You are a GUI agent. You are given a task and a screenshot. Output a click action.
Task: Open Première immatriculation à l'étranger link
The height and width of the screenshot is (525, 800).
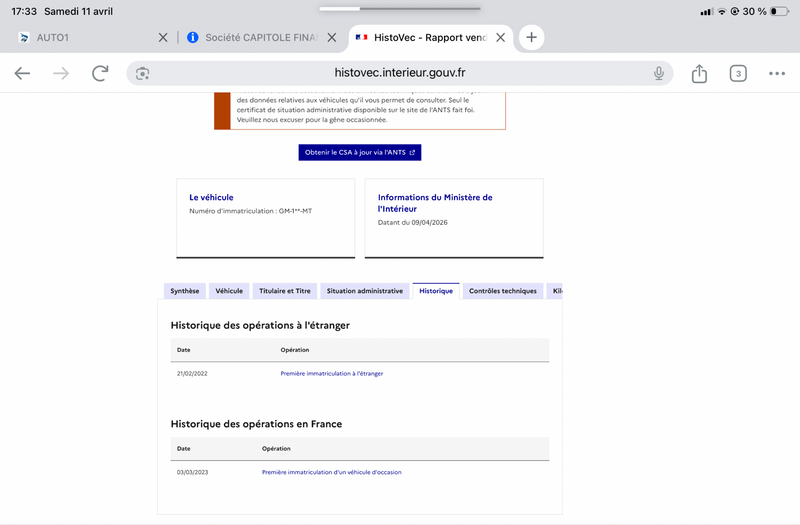(332, 373)
